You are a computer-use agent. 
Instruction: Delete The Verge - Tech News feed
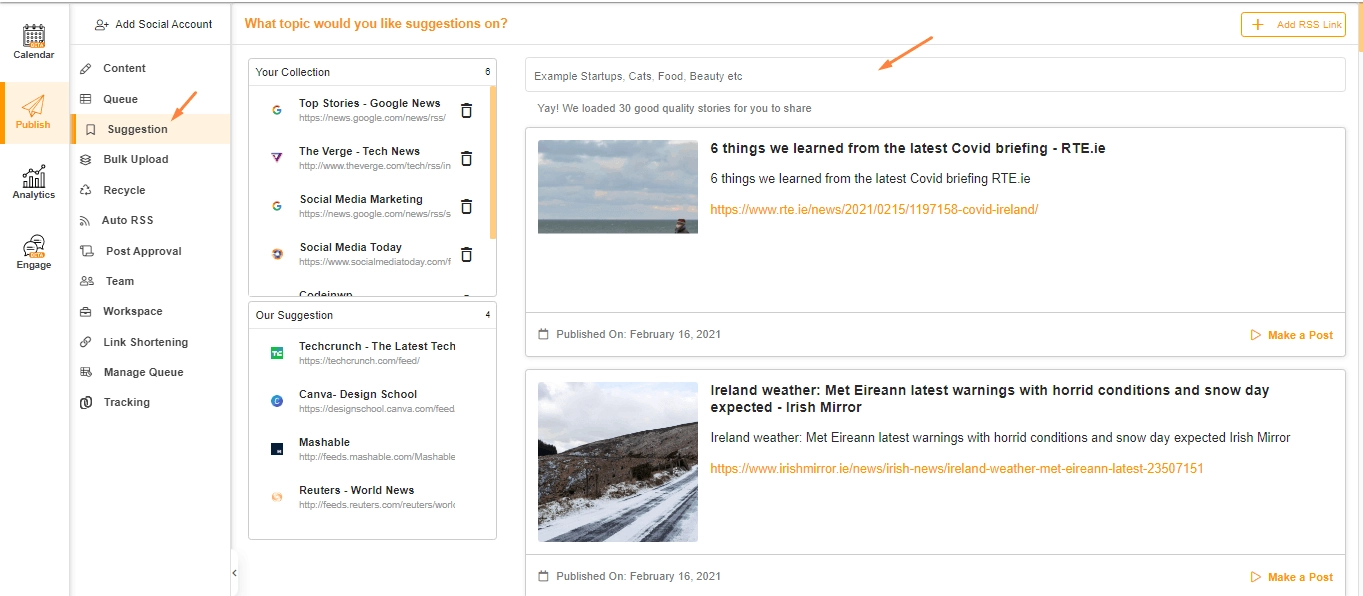point(466,159)
